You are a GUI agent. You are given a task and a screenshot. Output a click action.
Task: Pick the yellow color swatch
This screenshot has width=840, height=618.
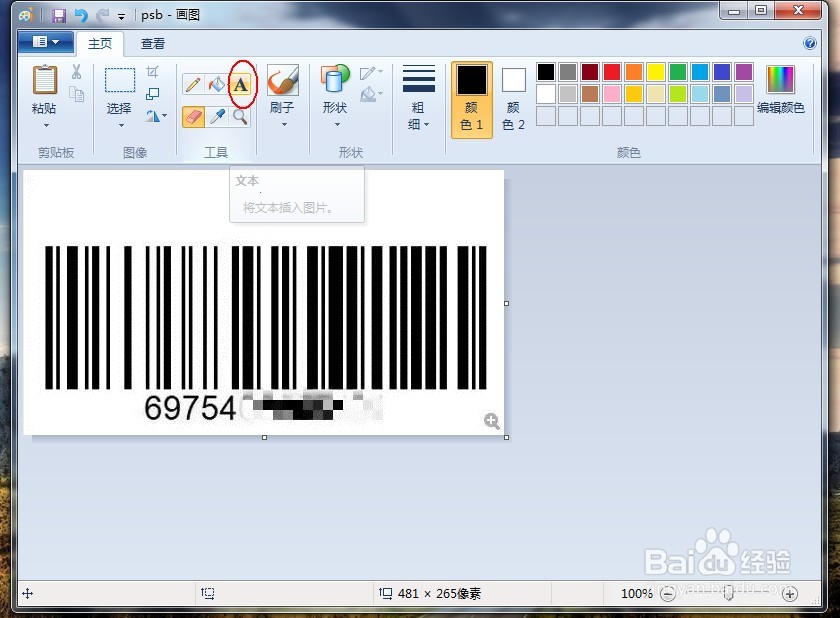656,72
